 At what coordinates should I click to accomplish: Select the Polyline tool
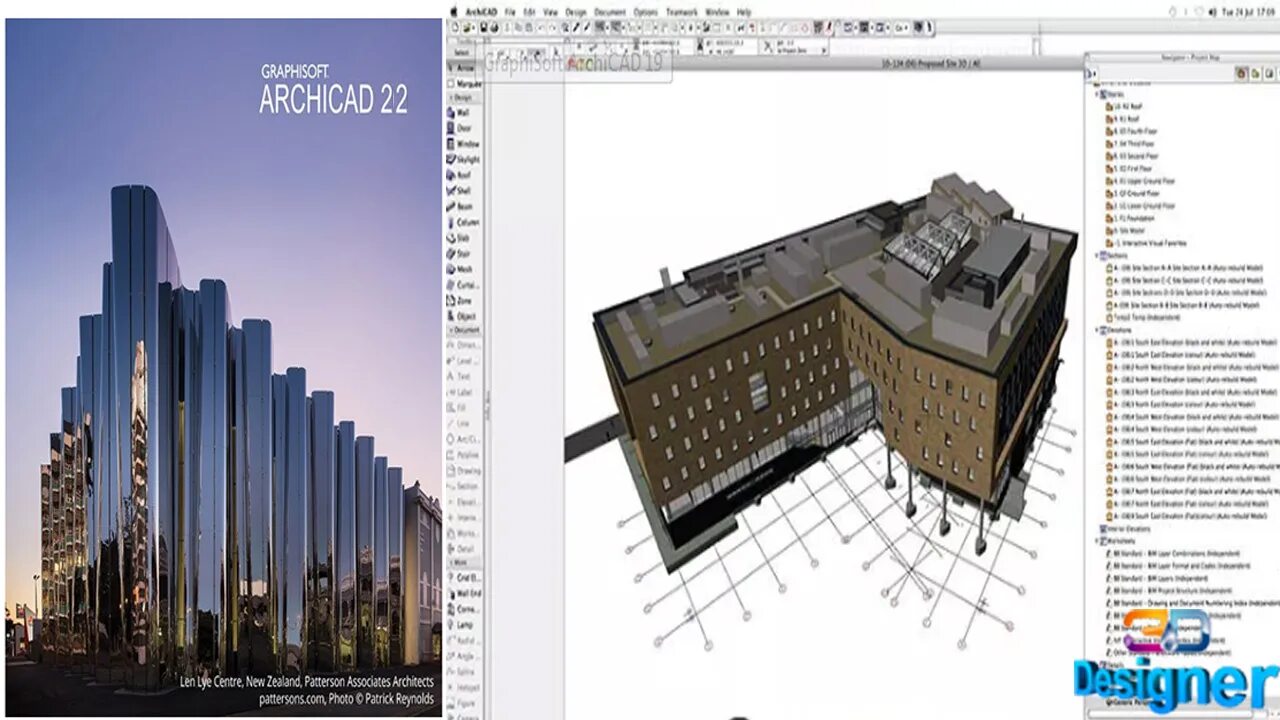click(465, 454)
